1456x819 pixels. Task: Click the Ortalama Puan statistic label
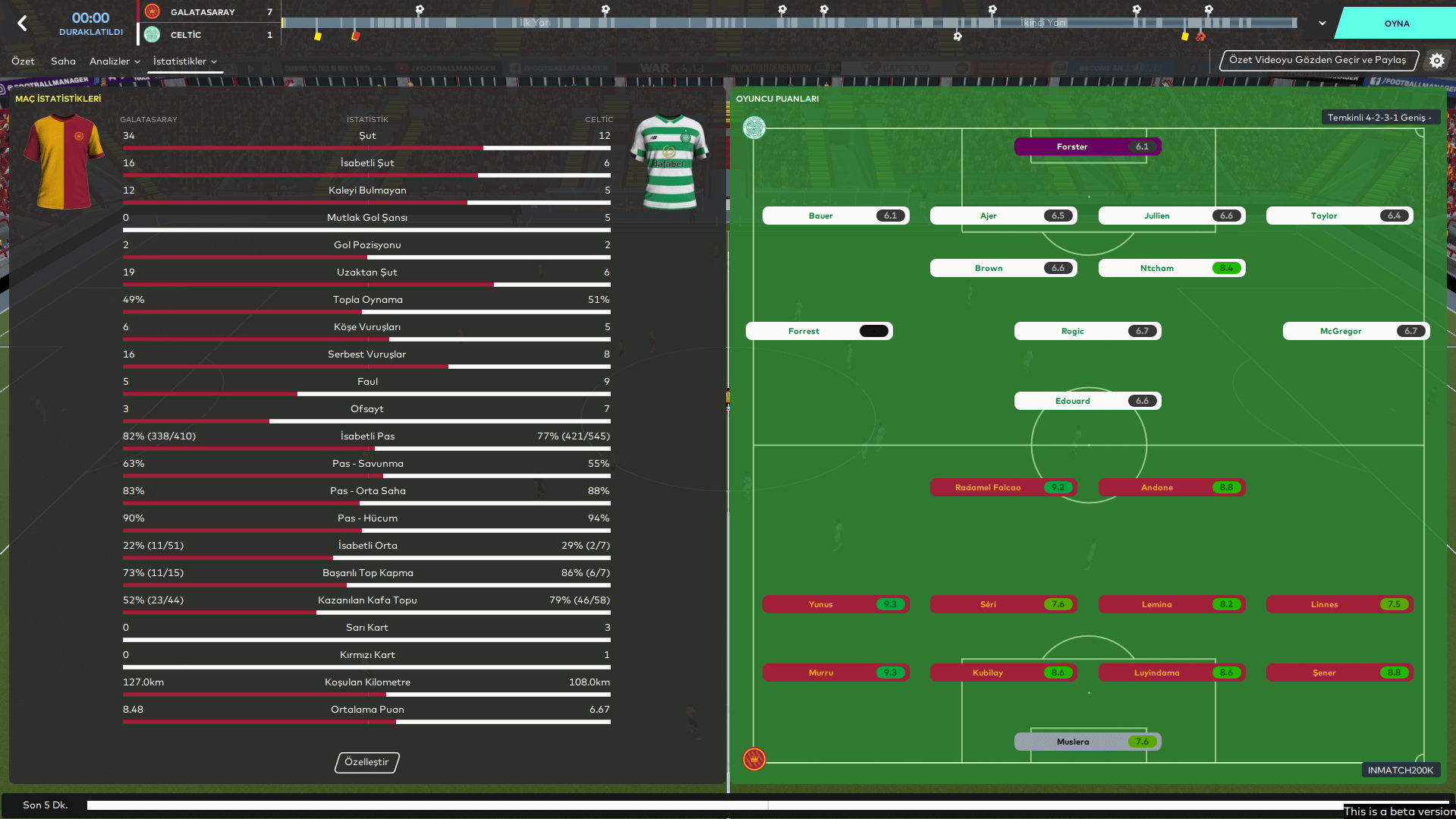click(367, 710)
